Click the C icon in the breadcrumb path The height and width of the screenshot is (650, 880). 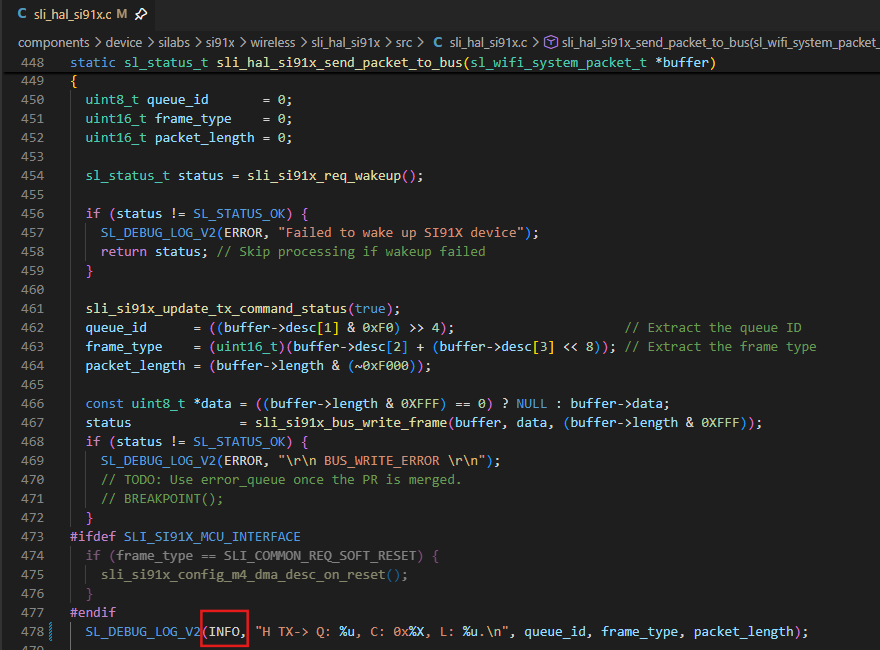(x=438, y=43)
